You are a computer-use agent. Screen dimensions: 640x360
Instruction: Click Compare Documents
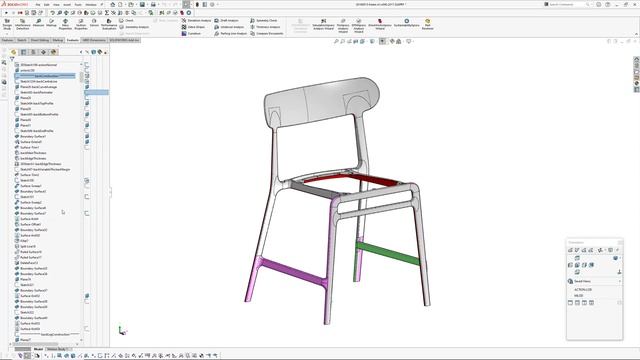click(x=267, y=33)
